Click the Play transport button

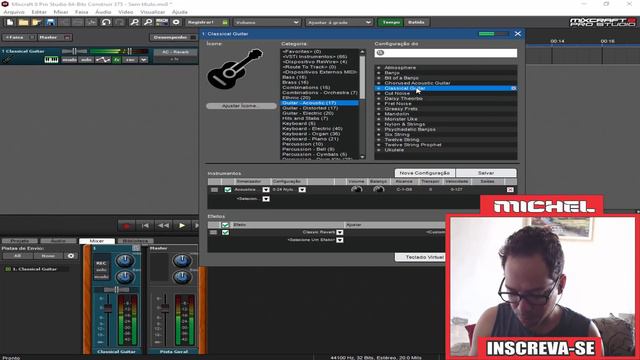tap(182, 225)
